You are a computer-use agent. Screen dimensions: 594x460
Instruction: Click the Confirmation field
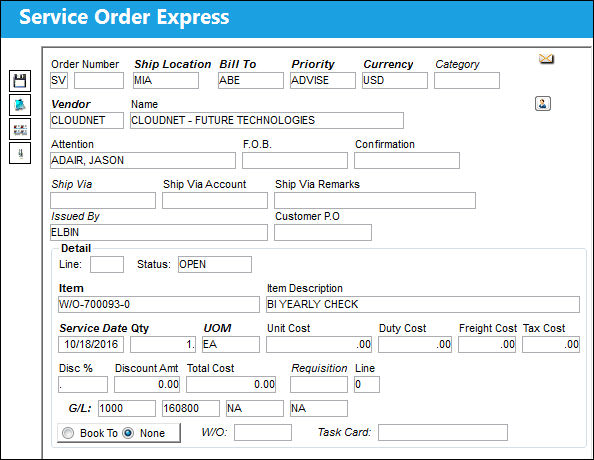pos(407,160)
